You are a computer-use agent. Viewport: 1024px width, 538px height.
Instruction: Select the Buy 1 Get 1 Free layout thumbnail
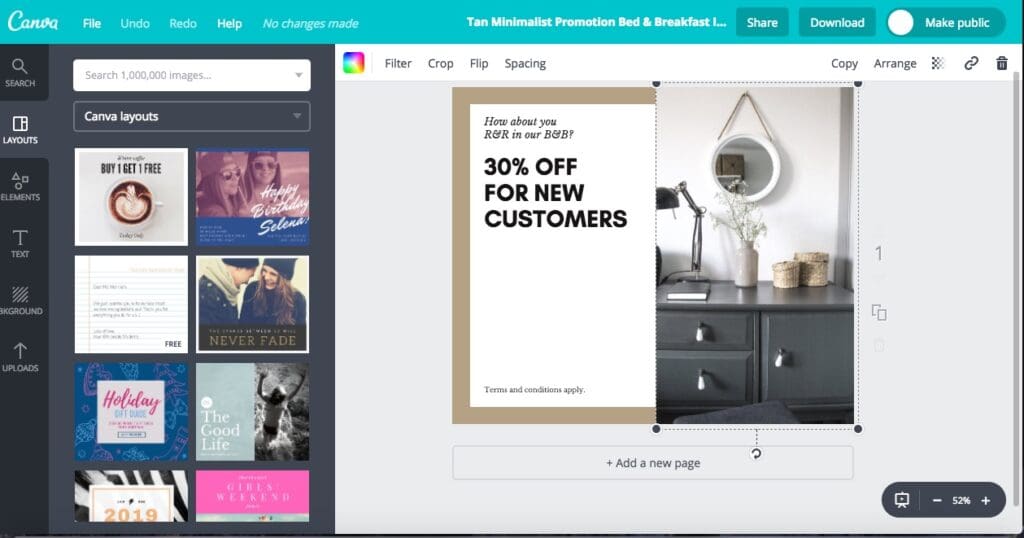pos(131,197)
